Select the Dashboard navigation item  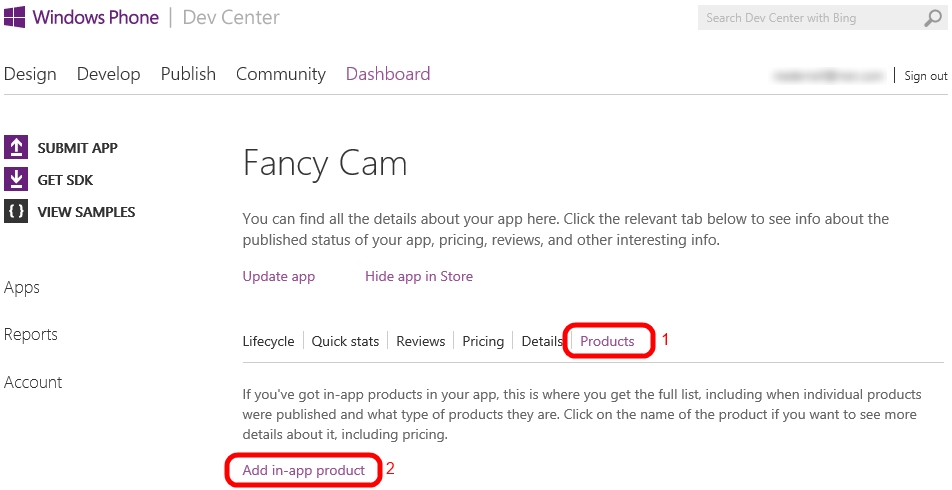click(x=388, y=74)
